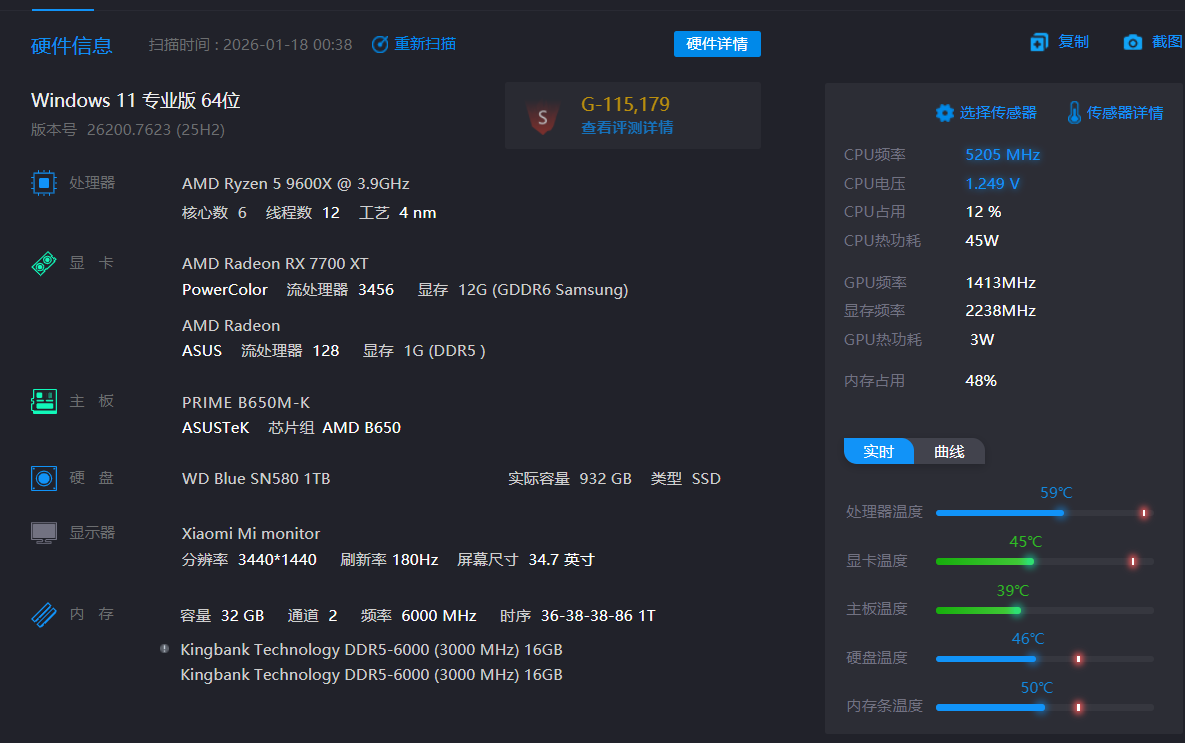Click the rescan refresh icon
The height and width of the screenshot is (743, 1185).
pyautogui.click(x=380, y=44)
